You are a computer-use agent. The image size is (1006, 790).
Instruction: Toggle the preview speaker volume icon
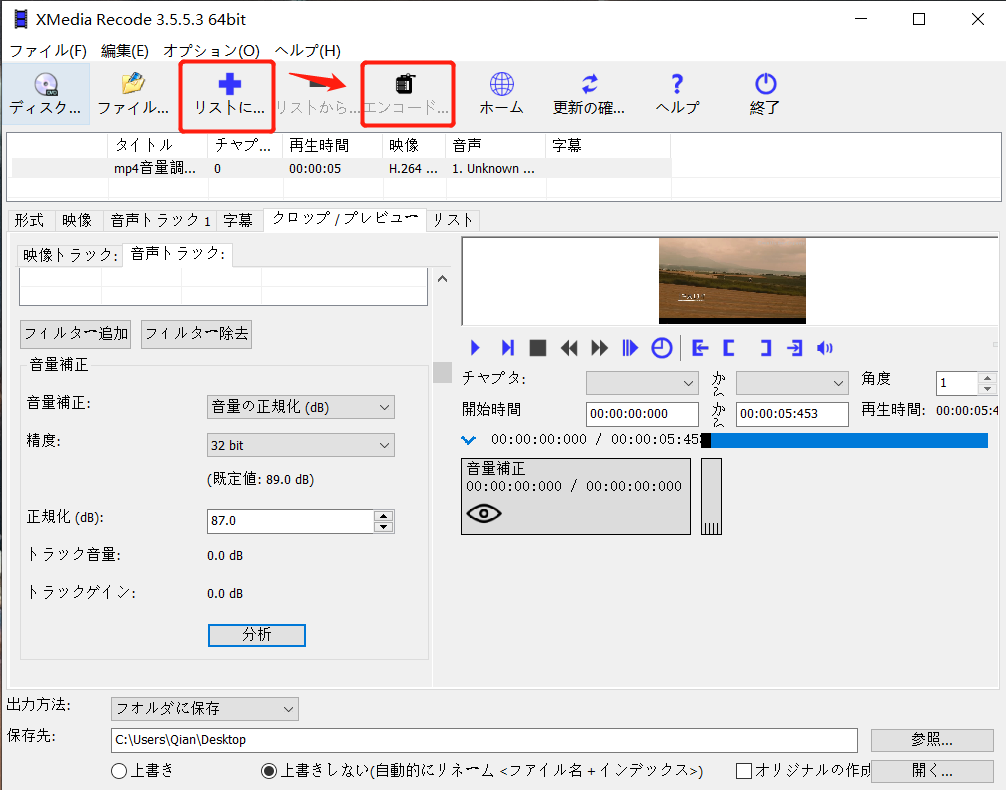(x=825, y=348)
